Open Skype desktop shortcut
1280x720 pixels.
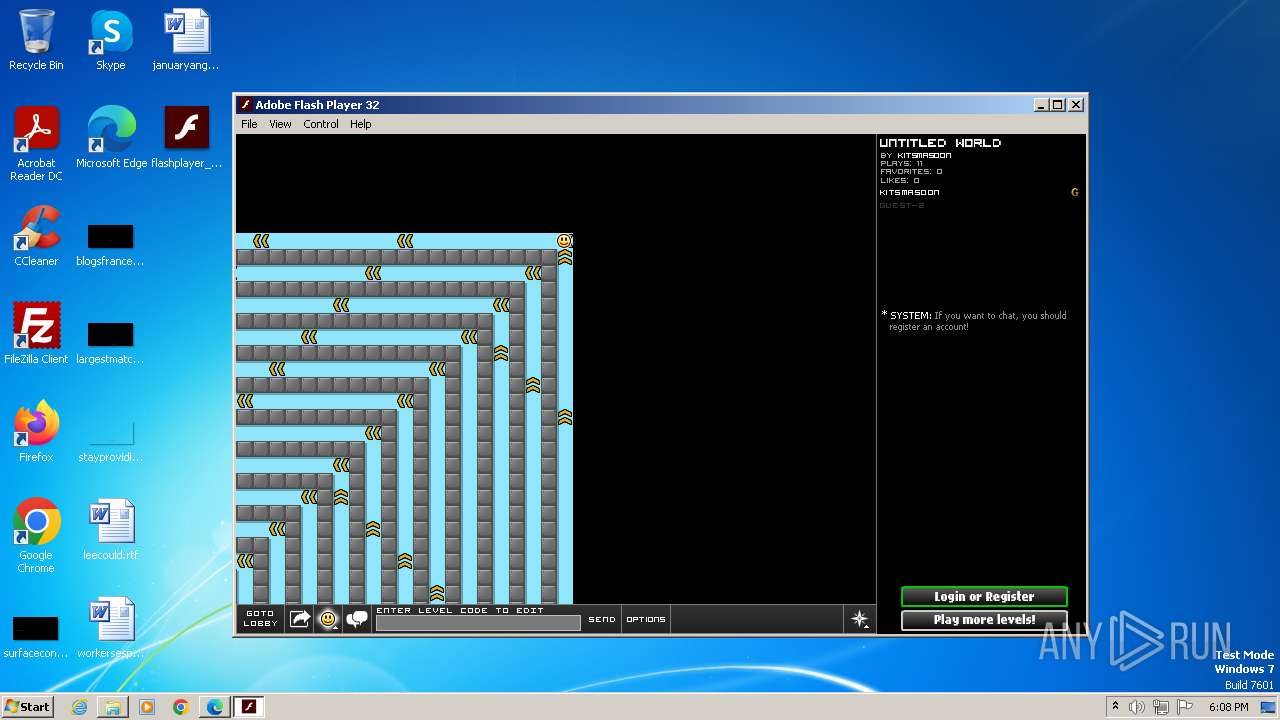110,40
